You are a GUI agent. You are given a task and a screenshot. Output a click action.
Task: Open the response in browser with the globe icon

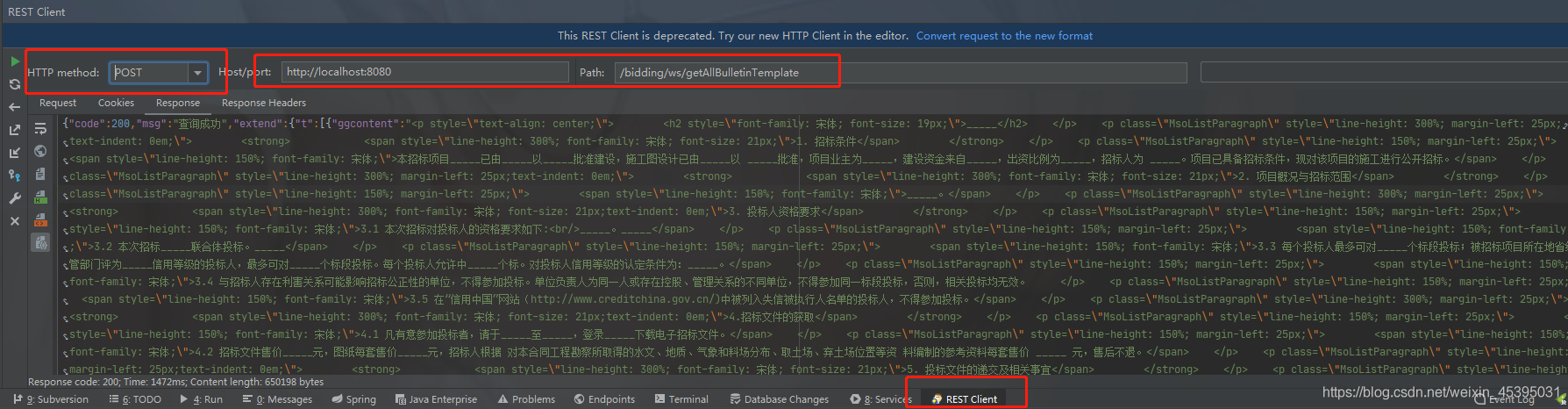point(40,152)
